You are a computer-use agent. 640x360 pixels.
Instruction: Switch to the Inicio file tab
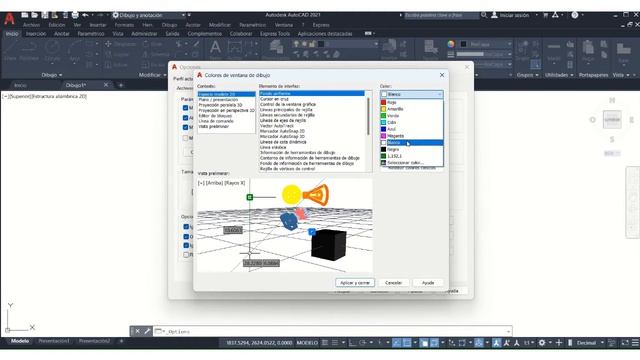point(20,85)
